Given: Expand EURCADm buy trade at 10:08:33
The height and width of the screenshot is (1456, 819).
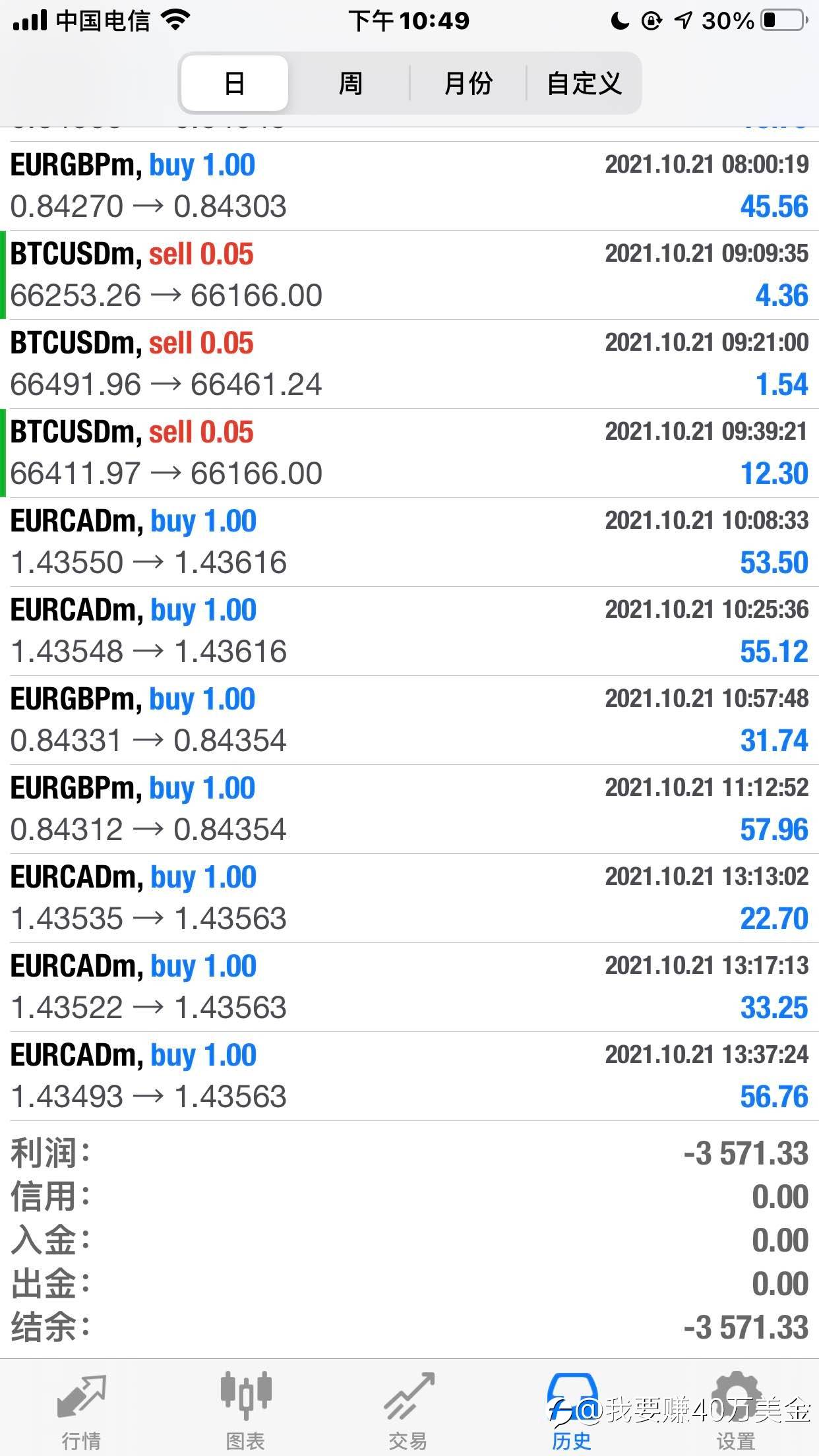Looking at the screenshot, I should tap(409, 542).
